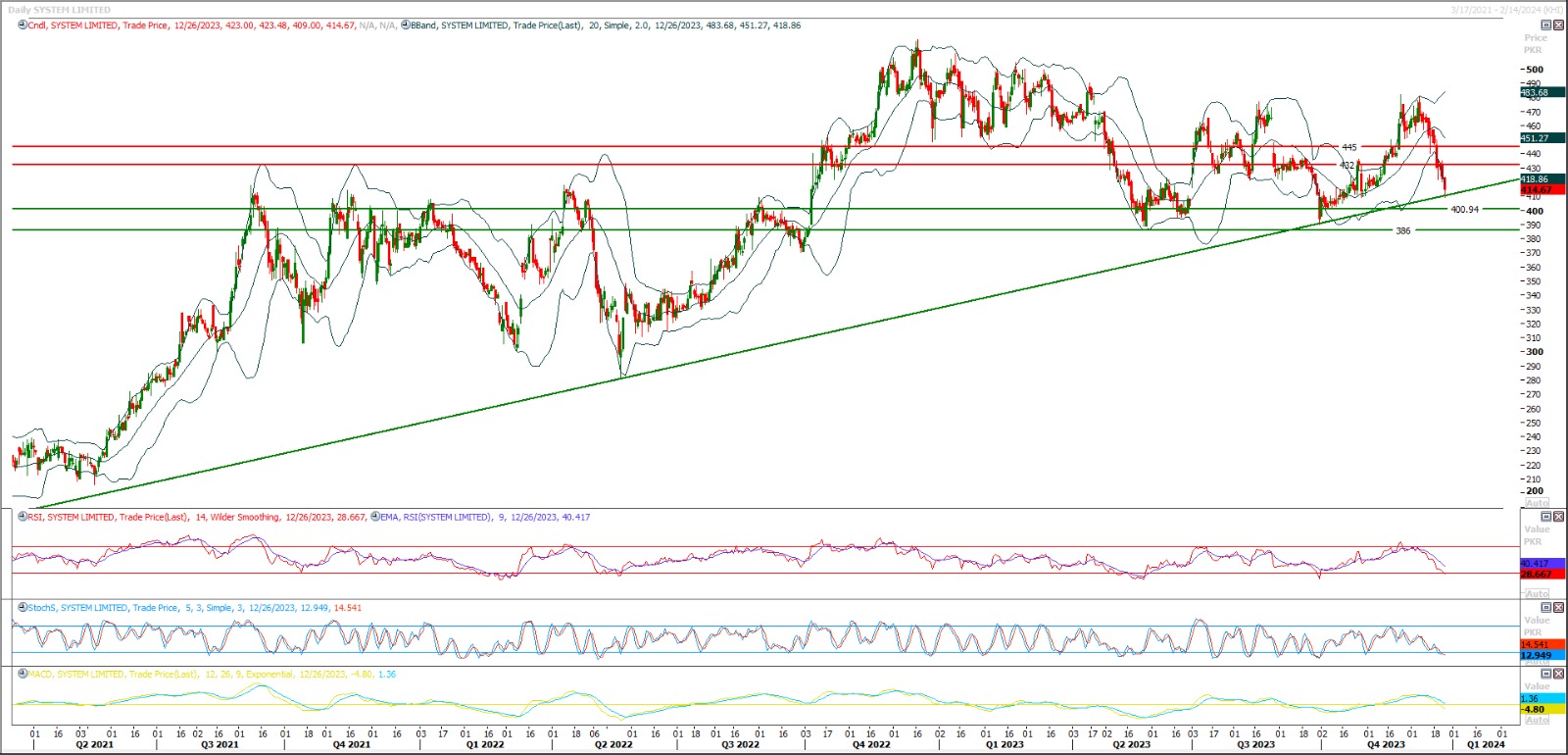Screen dimensions: 1568x755
Task: Click the RSI indicator clock icon
Action: (23, 517)
